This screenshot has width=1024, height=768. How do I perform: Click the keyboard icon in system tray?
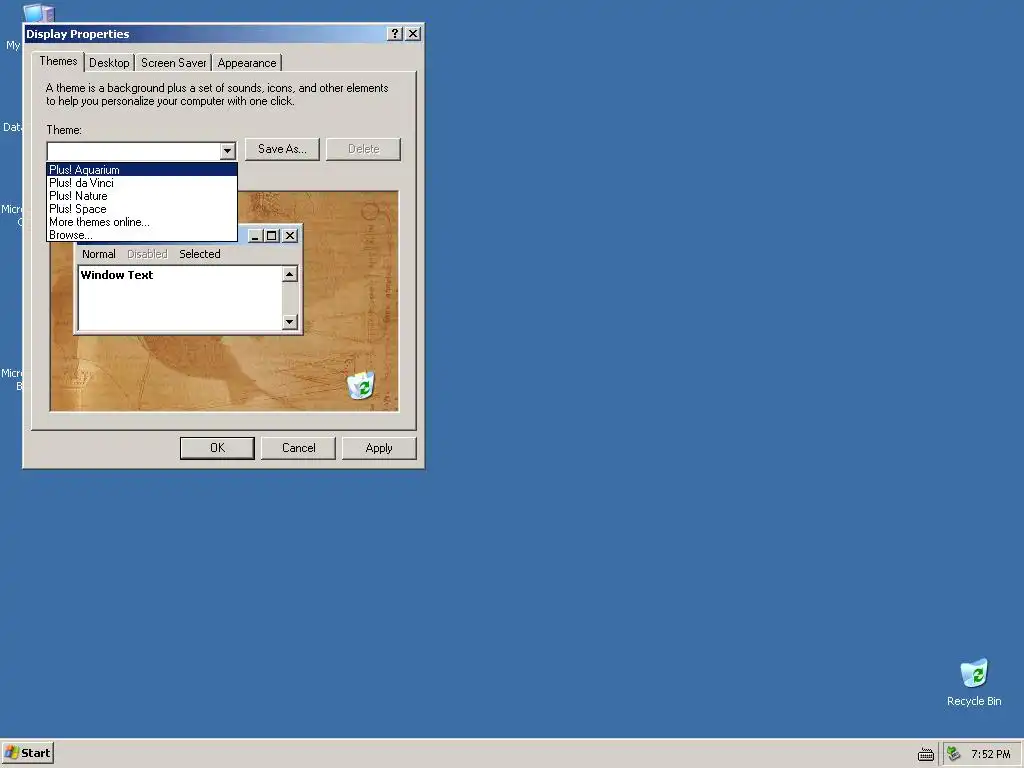click(x=926, y=754)
